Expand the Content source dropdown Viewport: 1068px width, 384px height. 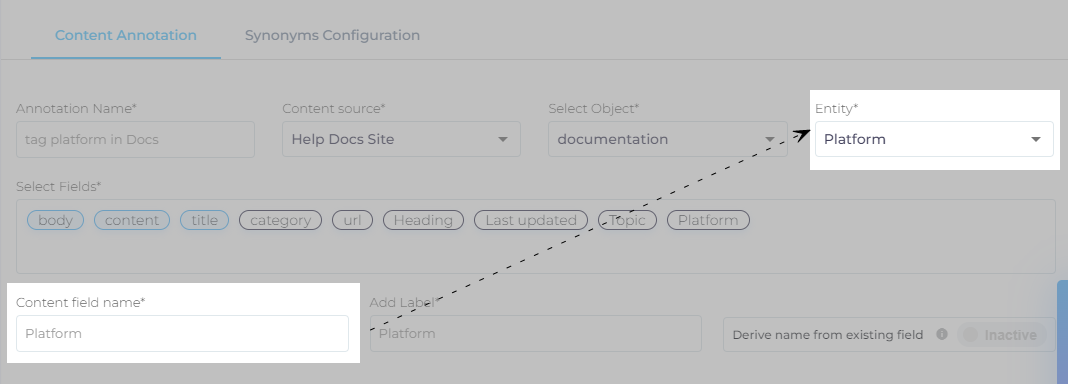pos(401,139)
